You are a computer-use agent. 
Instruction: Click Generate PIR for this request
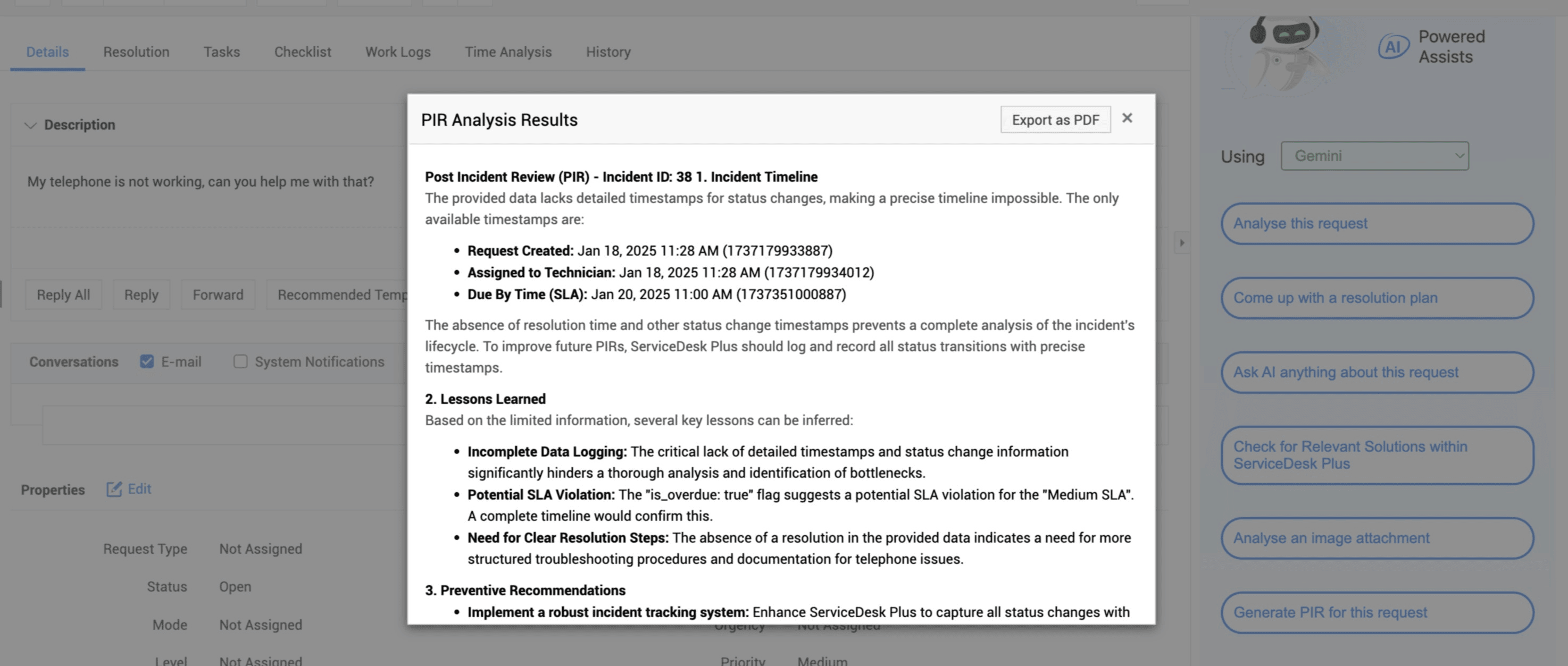[x=1377, y=612]
